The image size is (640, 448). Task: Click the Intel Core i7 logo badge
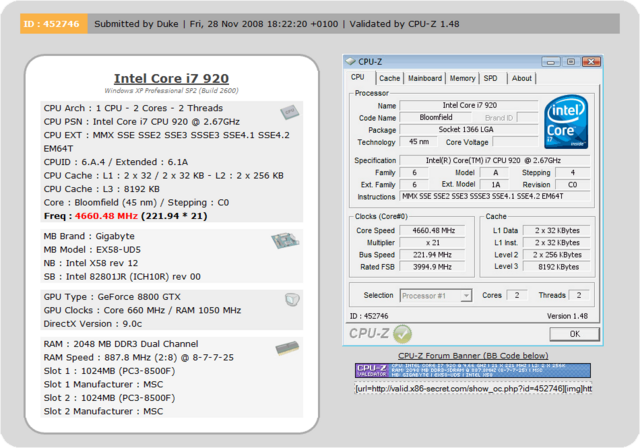click(x=566, y=122)
